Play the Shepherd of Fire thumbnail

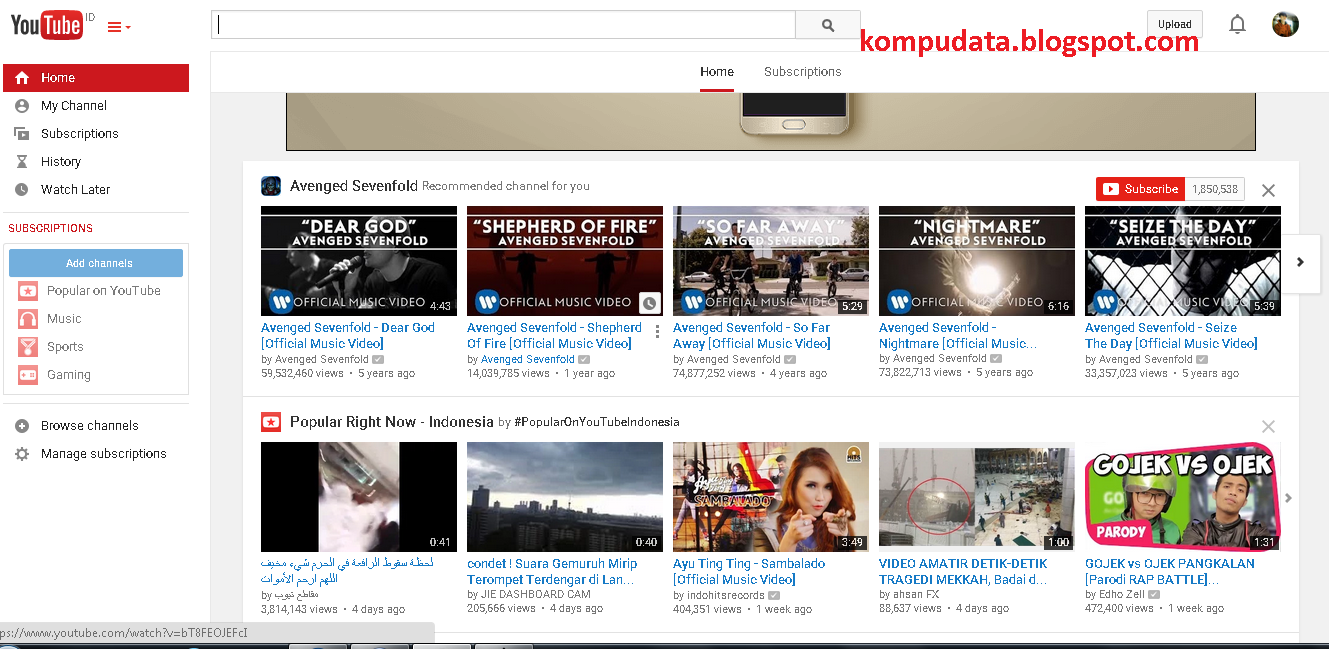coord(565,261)
